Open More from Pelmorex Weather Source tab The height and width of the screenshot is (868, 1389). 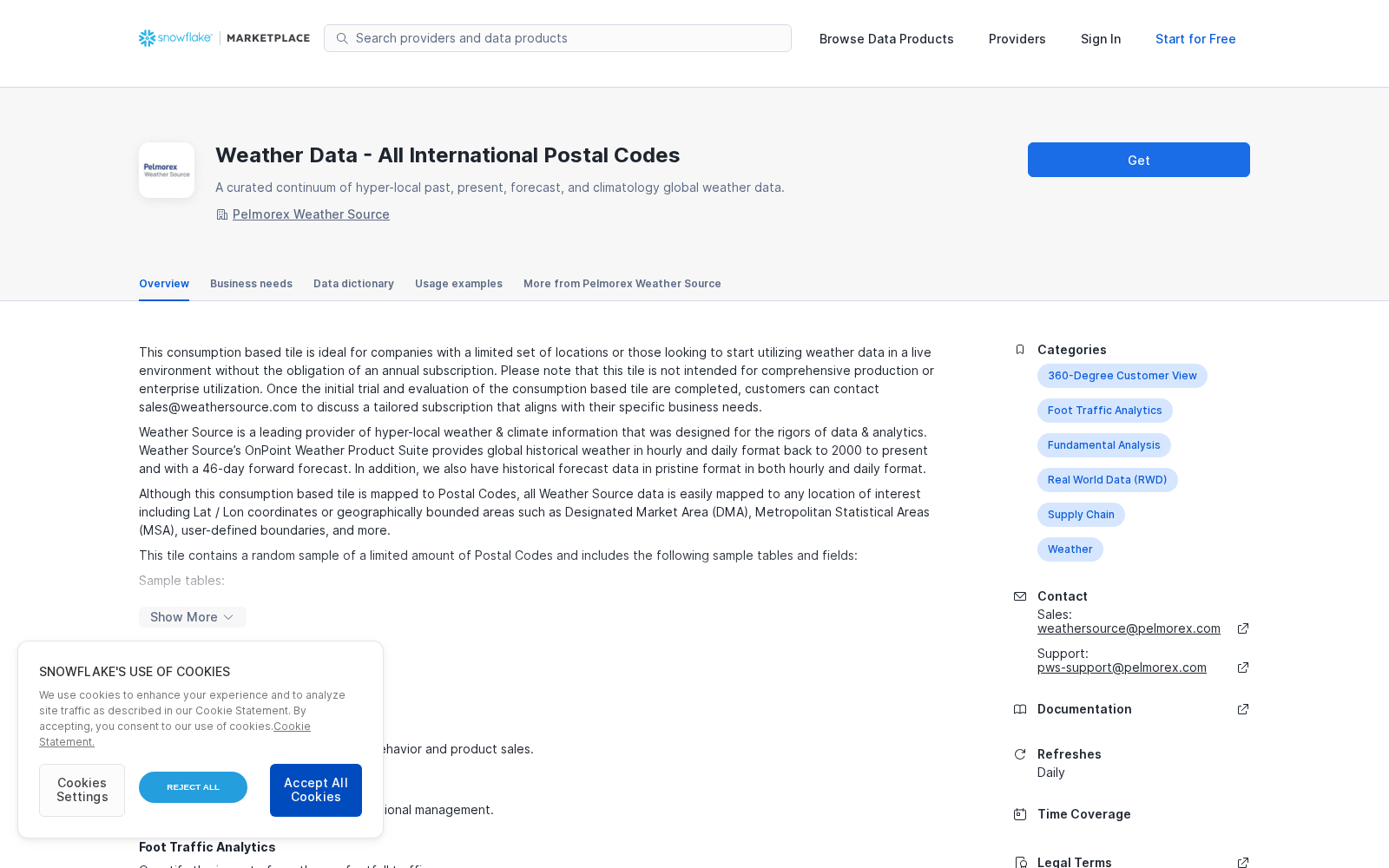[622, 284]
